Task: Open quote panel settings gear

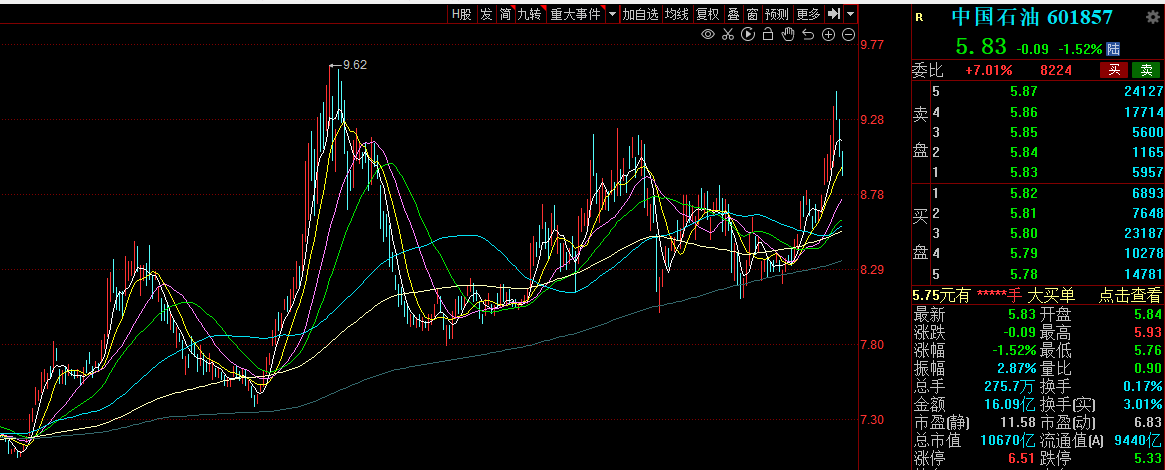Action: pyautogui.click(x=1152, y=18)
